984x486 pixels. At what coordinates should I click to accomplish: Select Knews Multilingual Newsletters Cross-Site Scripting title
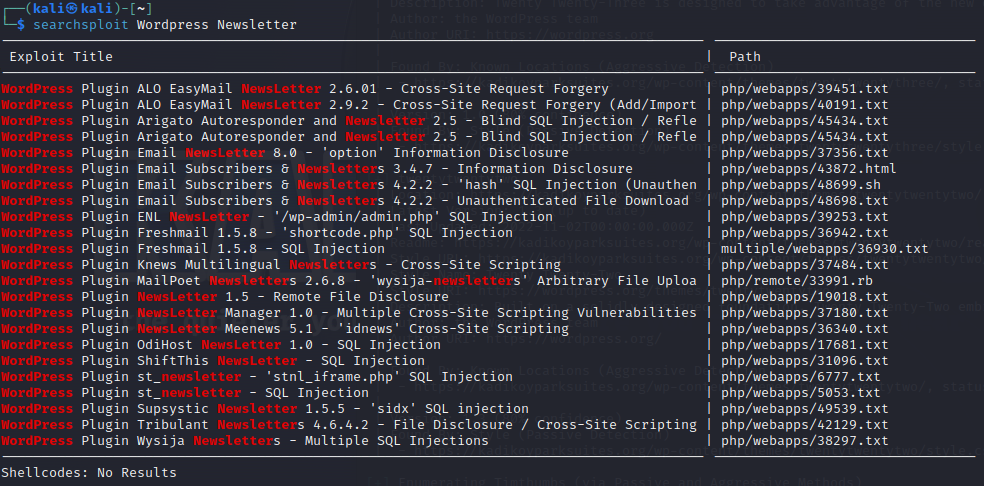click(x=281, y=265)
